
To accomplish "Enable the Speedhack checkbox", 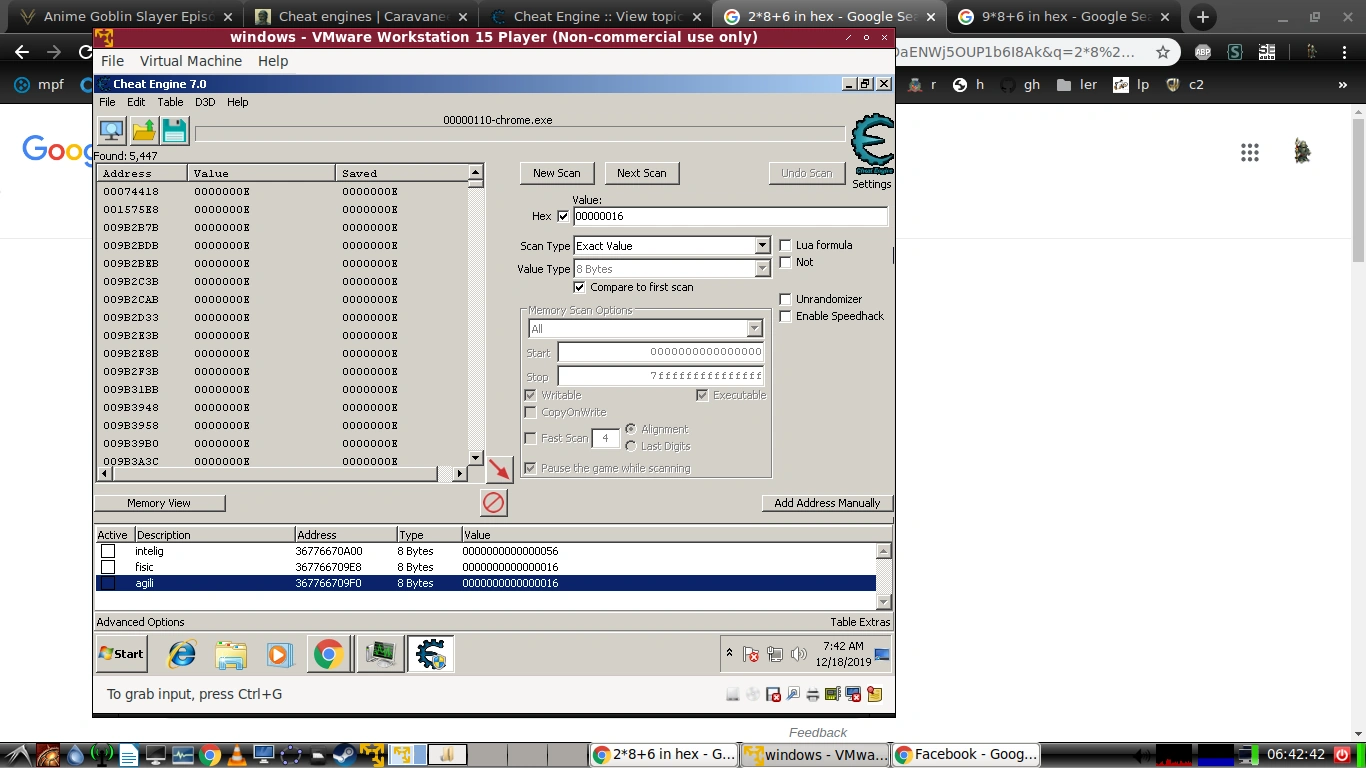I will 786,316.
